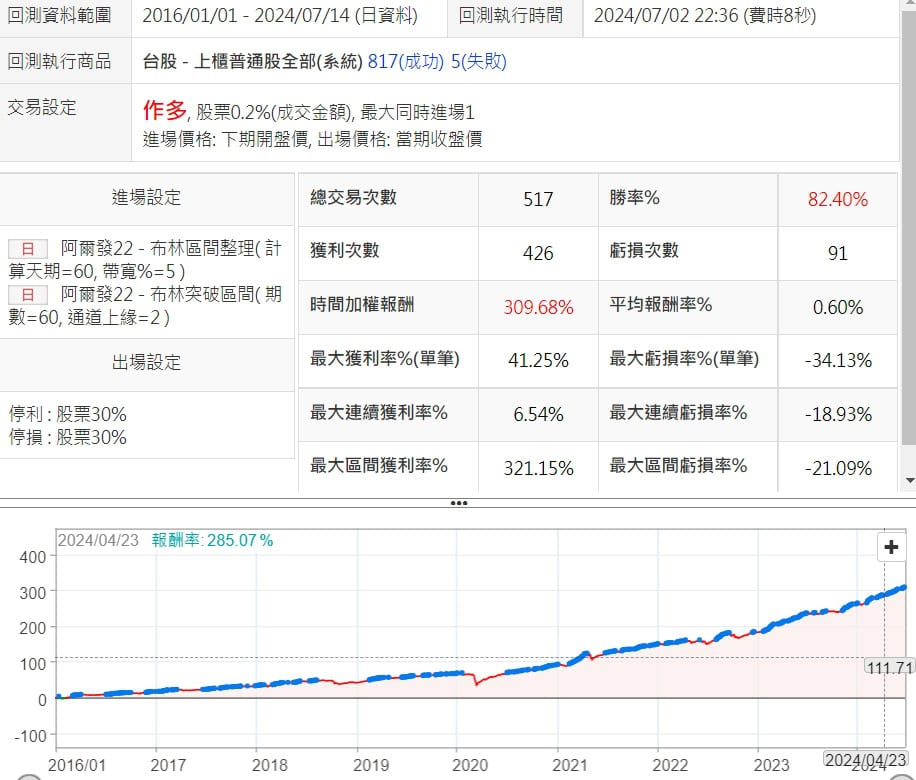
Task: Click the 進場設定 section header
Action: tap(147, 197)
